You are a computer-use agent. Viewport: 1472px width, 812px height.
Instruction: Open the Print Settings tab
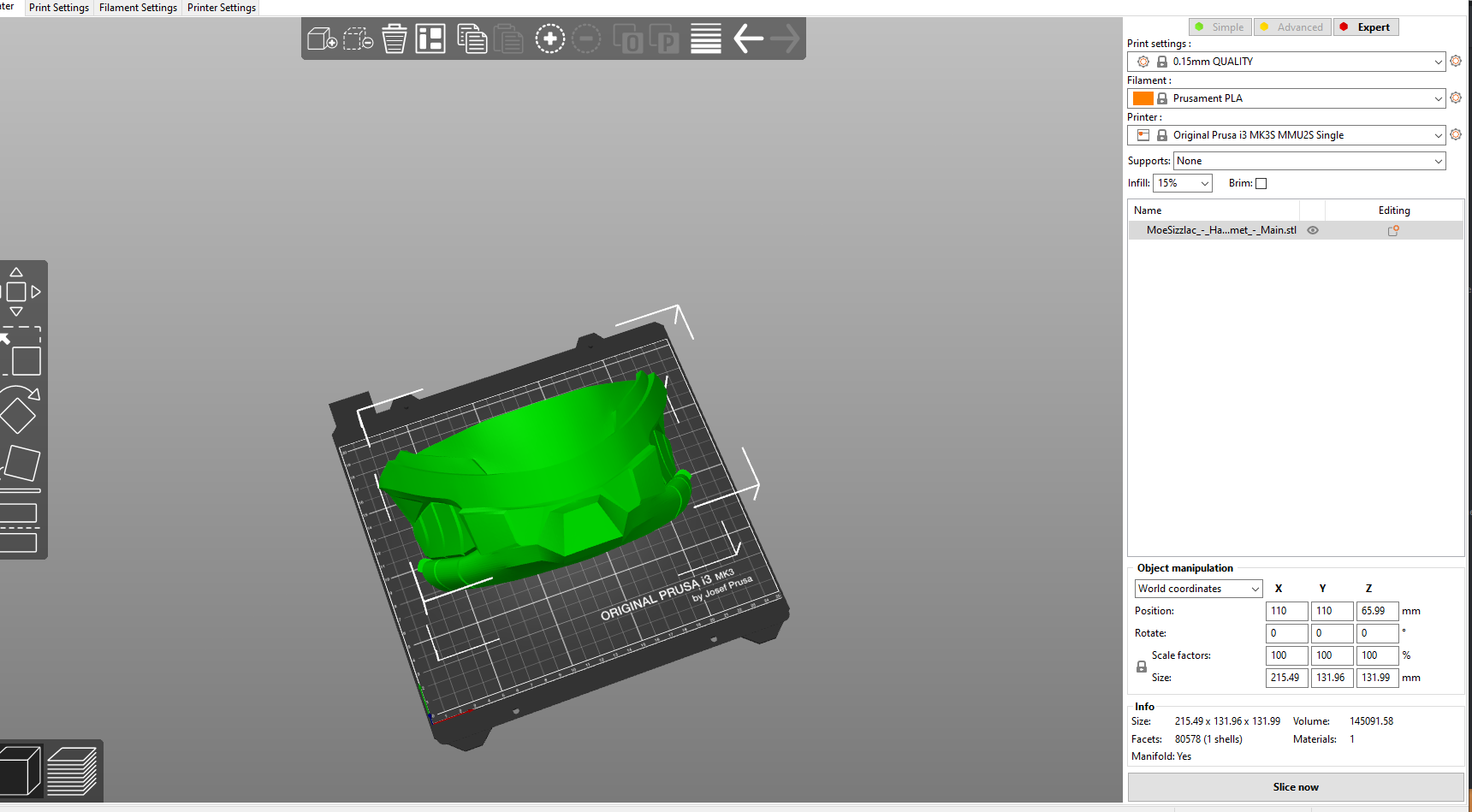[x=59, y=8]
